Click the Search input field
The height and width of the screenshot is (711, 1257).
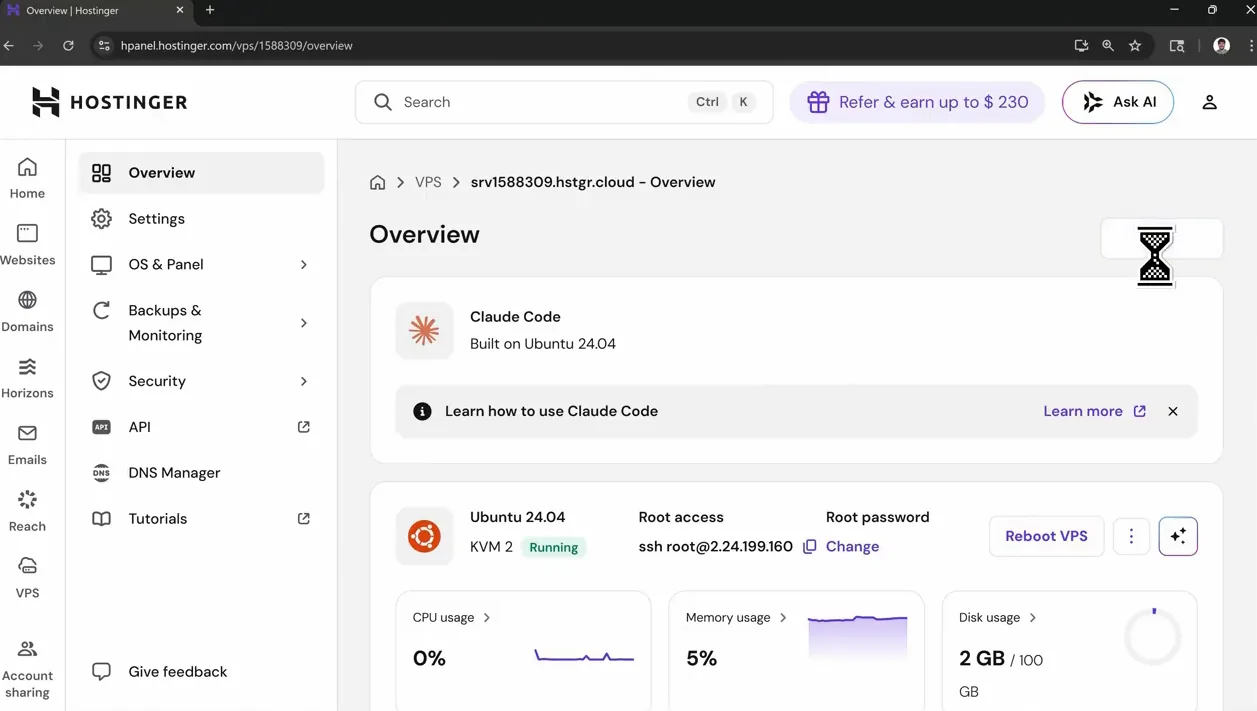coord(564,102)
